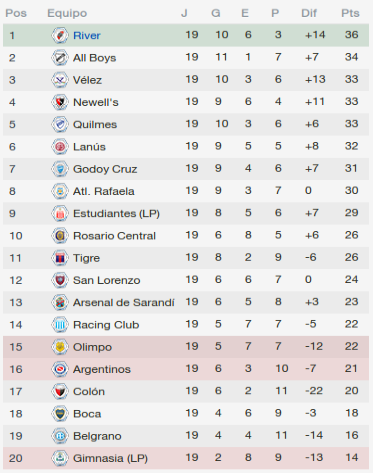Select Godoy Cruz team name
The image size is (373, 473).
point(105,169)
